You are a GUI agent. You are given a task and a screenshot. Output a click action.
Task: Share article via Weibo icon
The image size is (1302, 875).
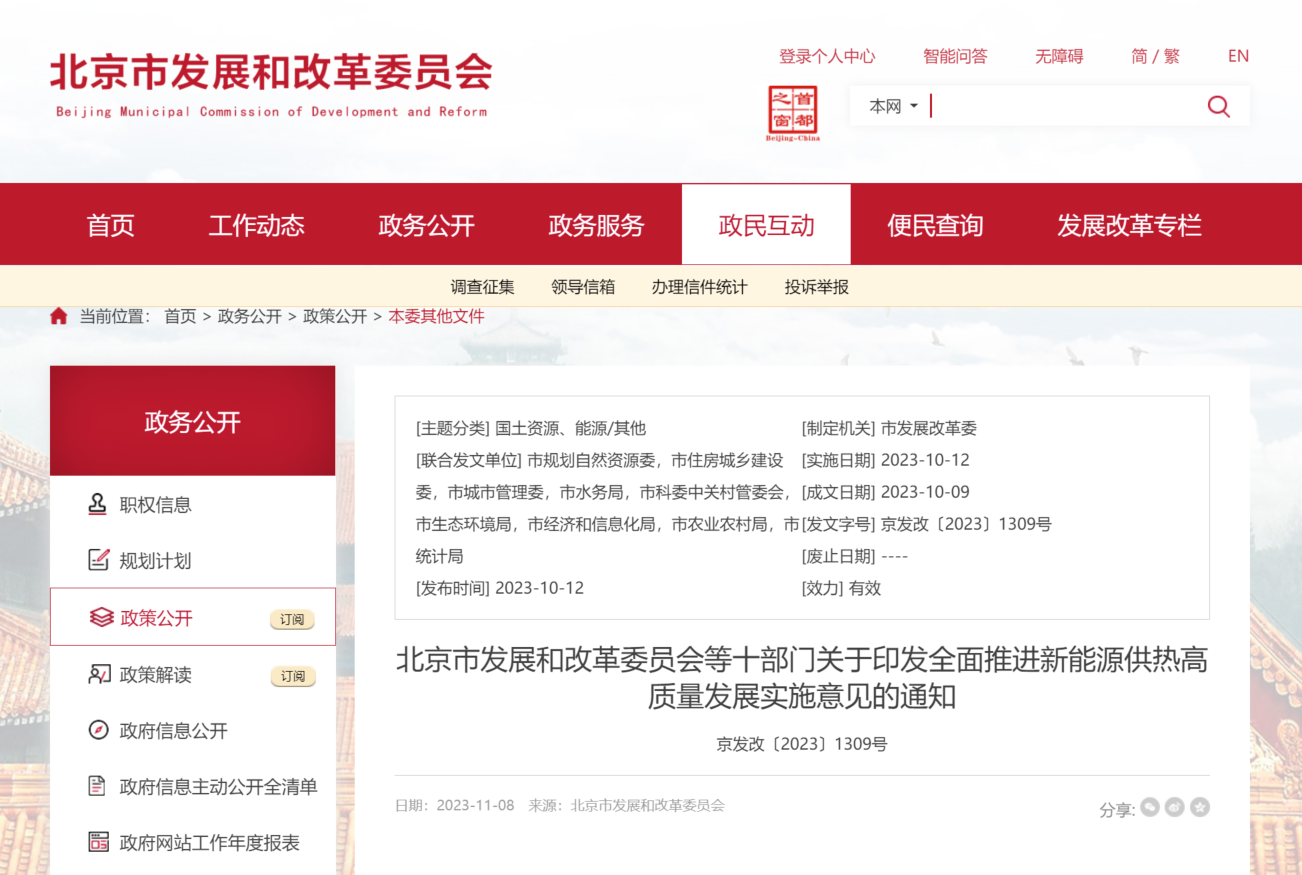[1175, 807]
